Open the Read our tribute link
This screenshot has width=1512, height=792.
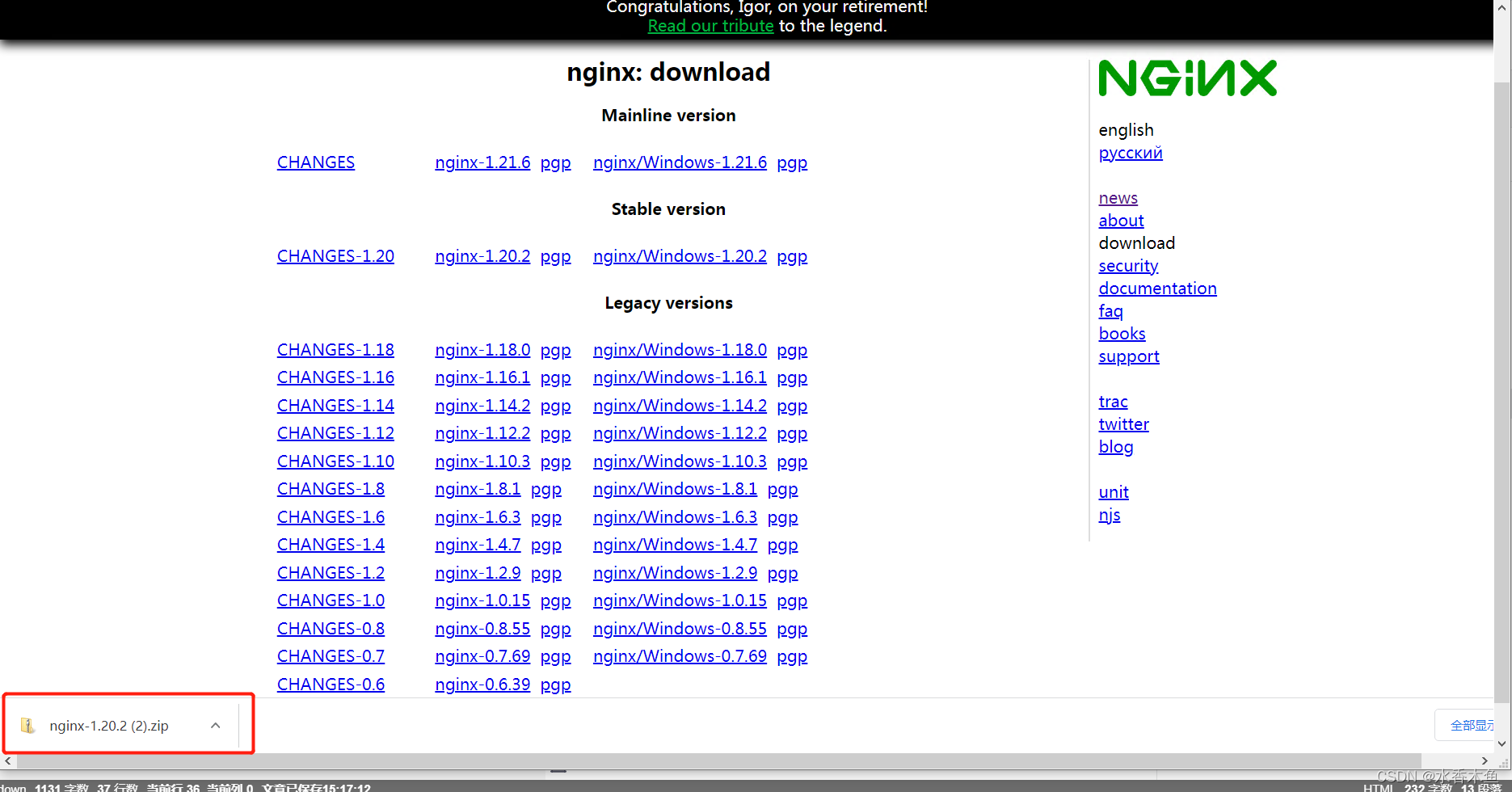(710, 26)
